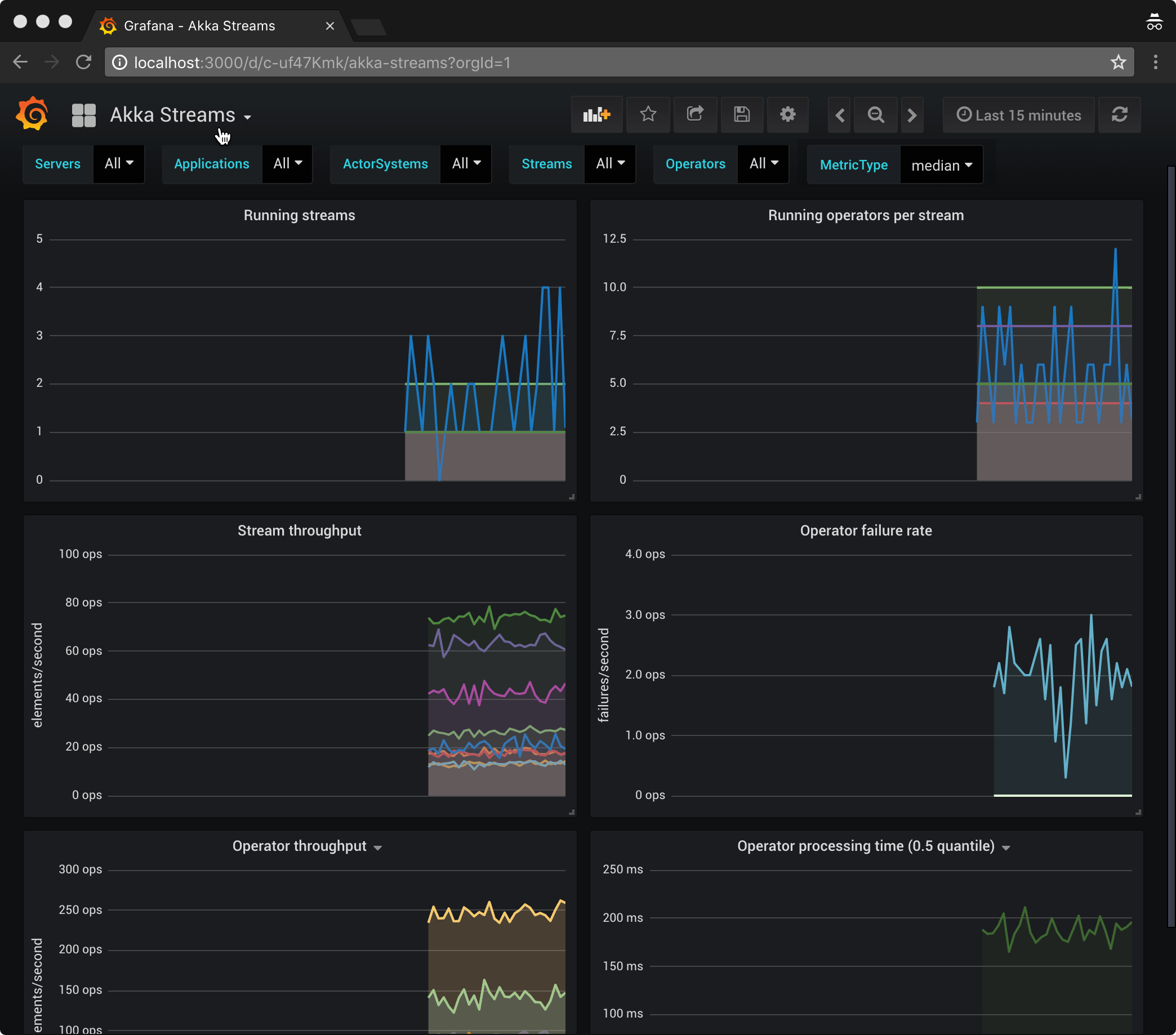Image resolution: width=1176 pixels, height=1035 pixels.
Task: Click Running operators per stream resize handle
Action: [x=1139, y=497]
